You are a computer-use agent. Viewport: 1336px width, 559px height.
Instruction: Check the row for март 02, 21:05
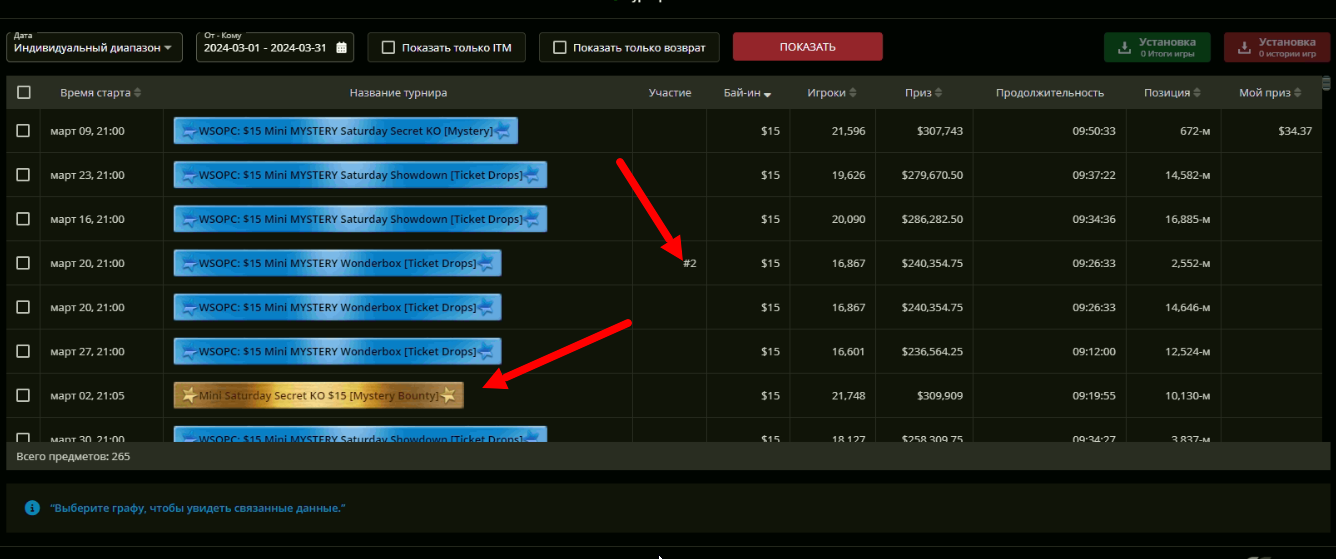(24, 395)
